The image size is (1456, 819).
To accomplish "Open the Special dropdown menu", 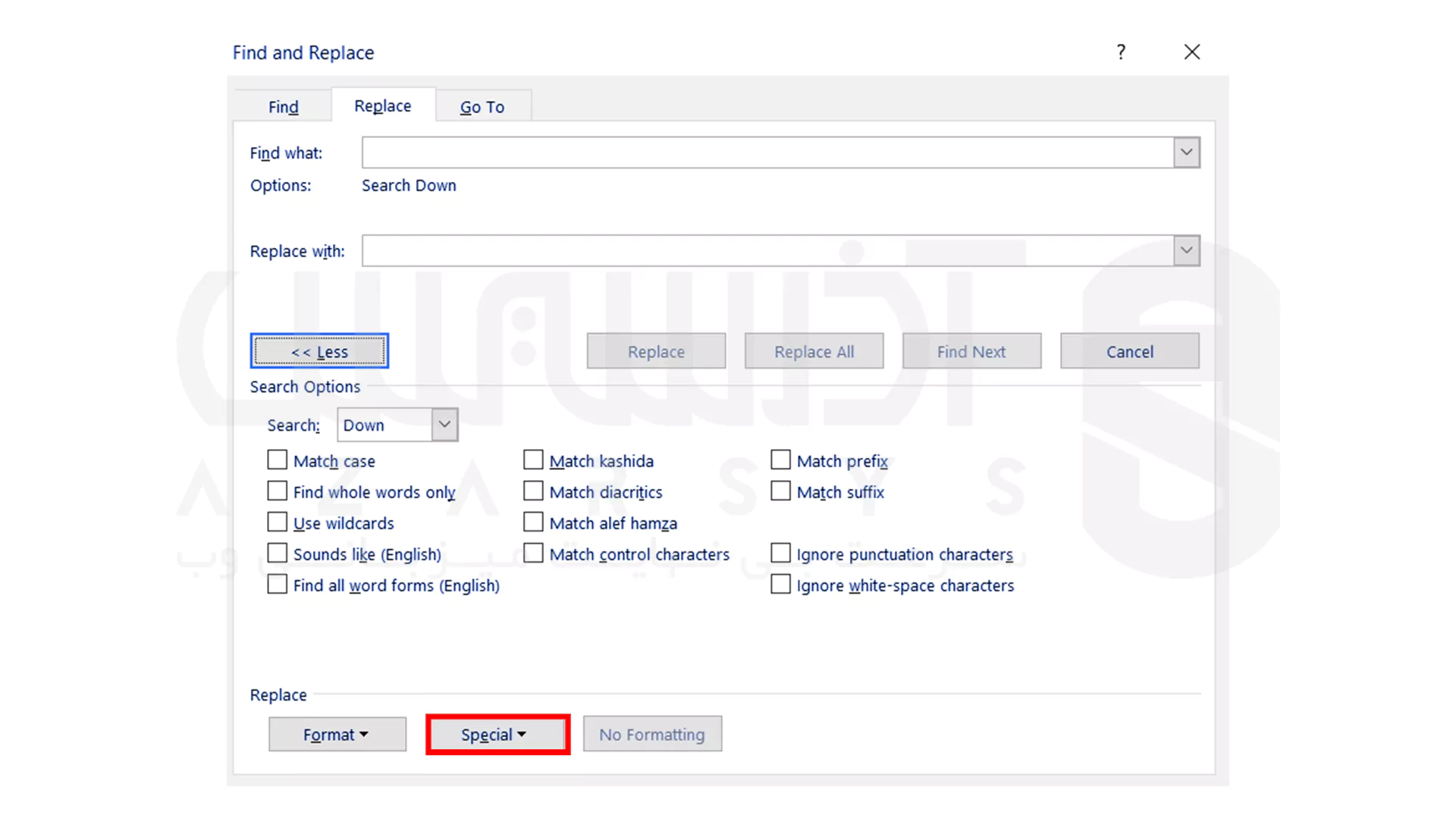I will (x=497, y=734).
